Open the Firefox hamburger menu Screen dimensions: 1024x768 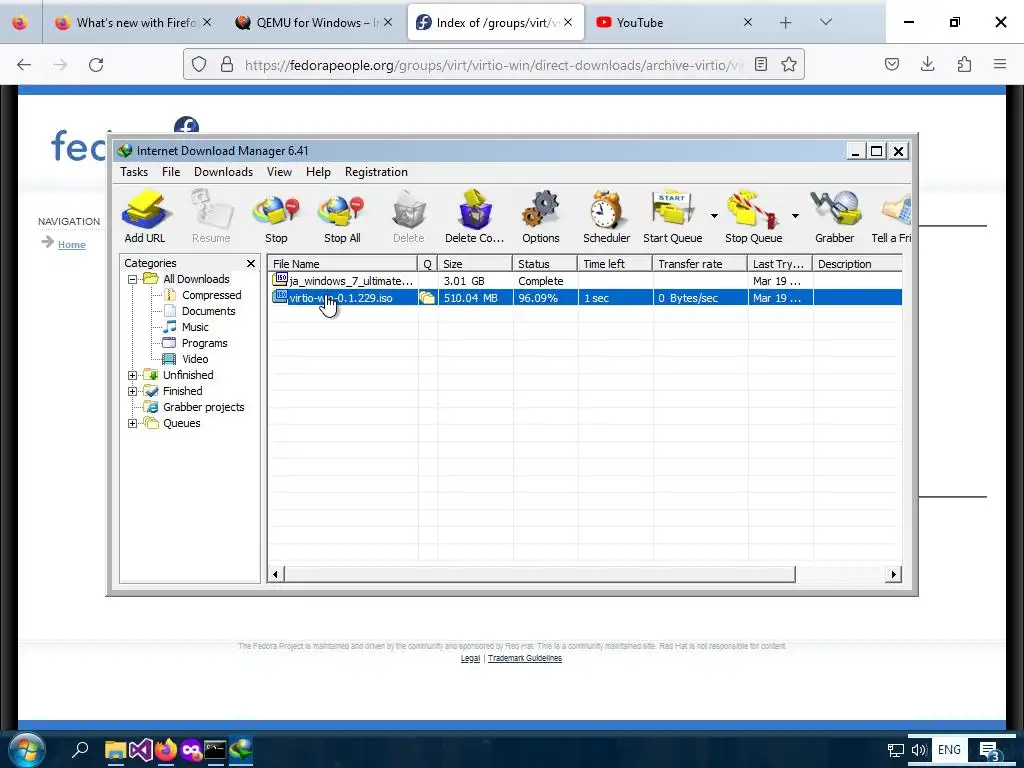pyautogui.click(x=1000, y=64)
